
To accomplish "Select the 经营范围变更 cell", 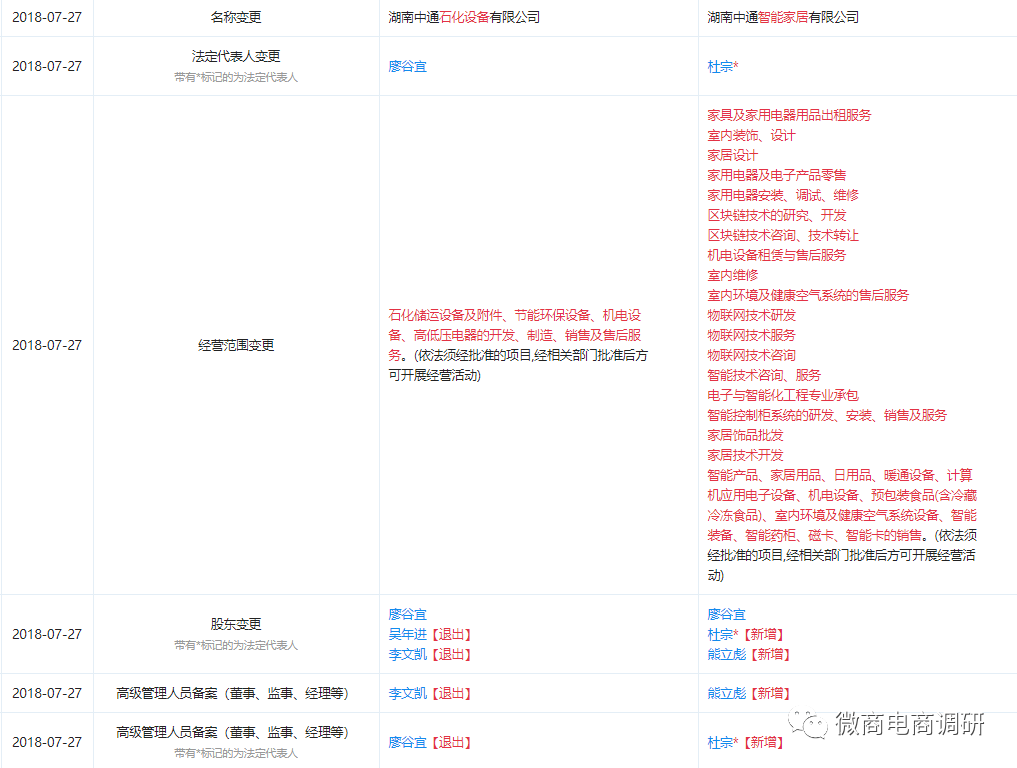I will [x=236, y=345].
